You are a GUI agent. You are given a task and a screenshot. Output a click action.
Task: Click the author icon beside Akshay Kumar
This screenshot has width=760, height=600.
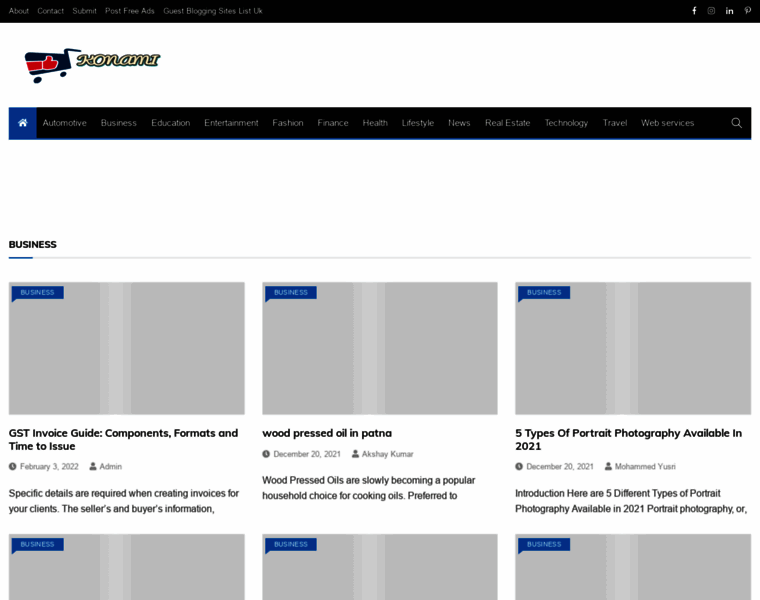click(355, 454)
